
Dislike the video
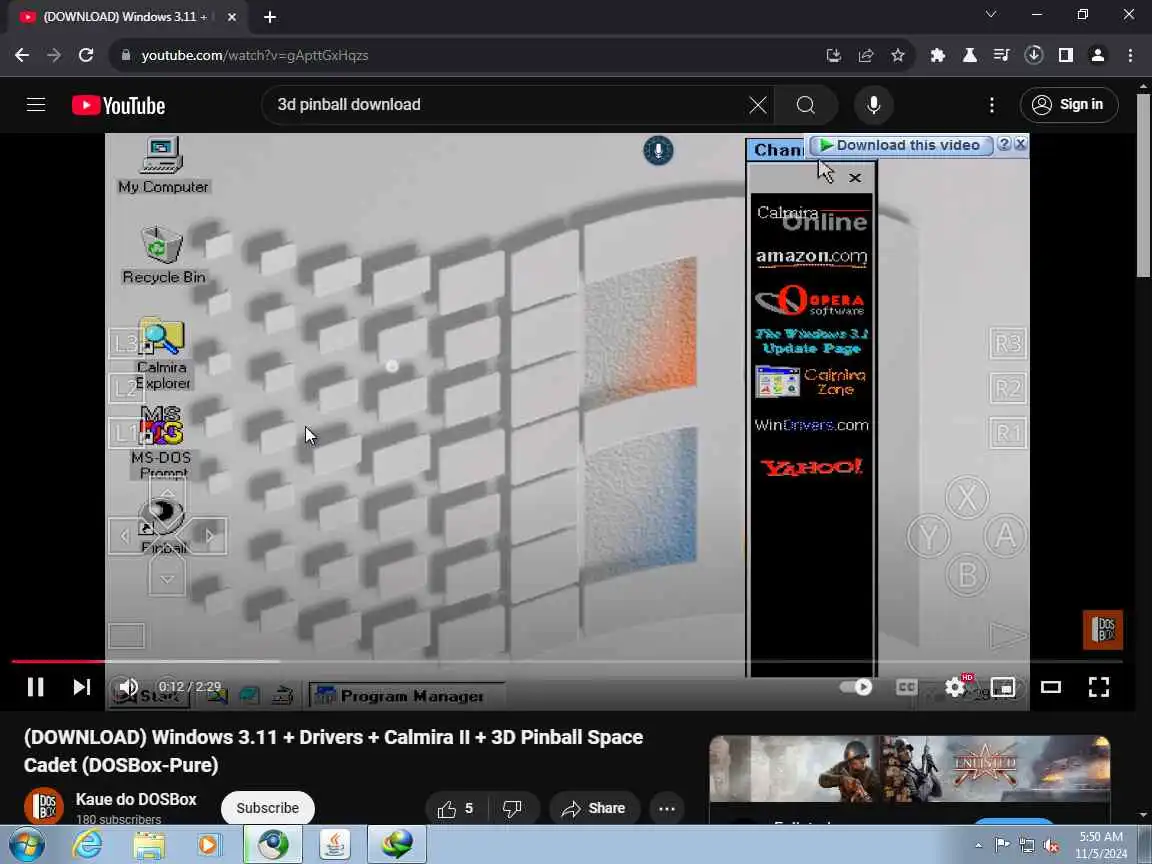pyautogui.click(x=512, y=809)
